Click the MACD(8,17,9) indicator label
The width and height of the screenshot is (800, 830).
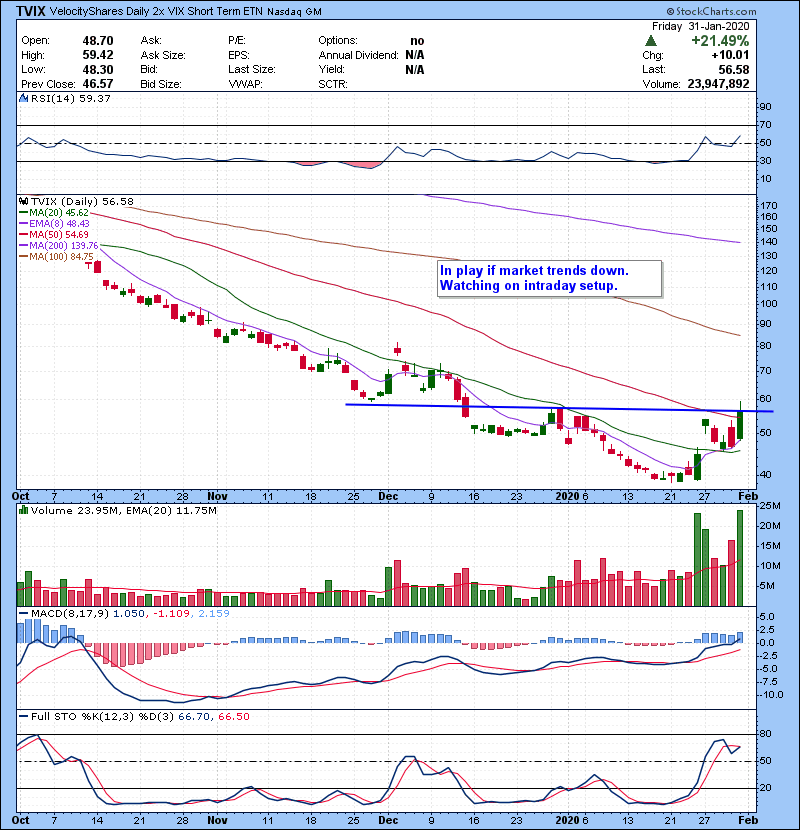pos(70,614)
